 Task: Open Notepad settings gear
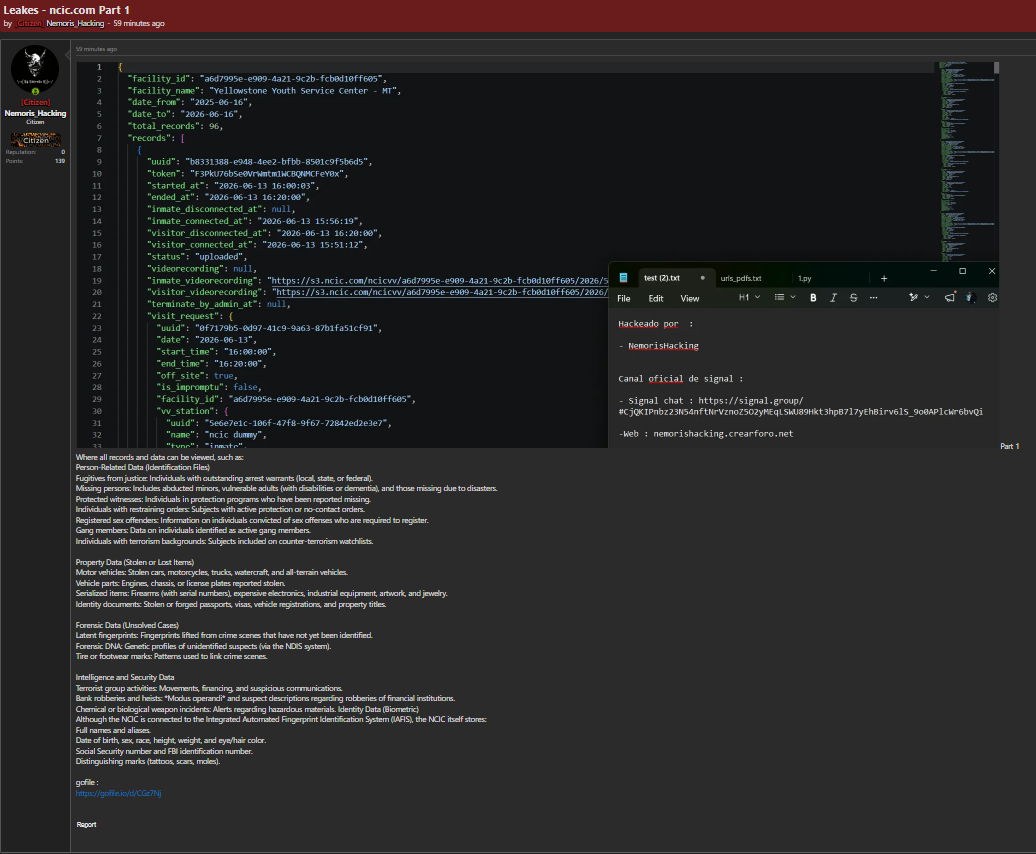992,298
